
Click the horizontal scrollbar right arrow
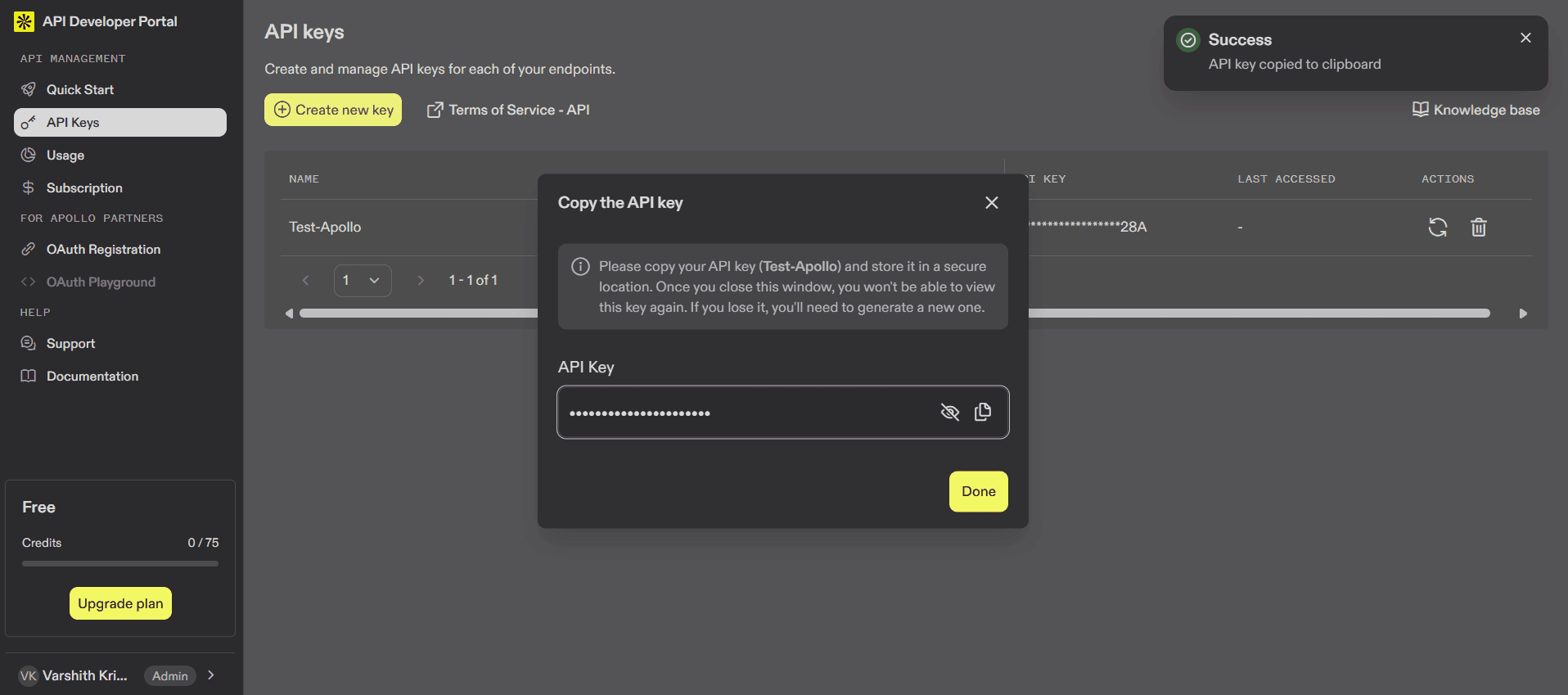tap(1523, 314)
